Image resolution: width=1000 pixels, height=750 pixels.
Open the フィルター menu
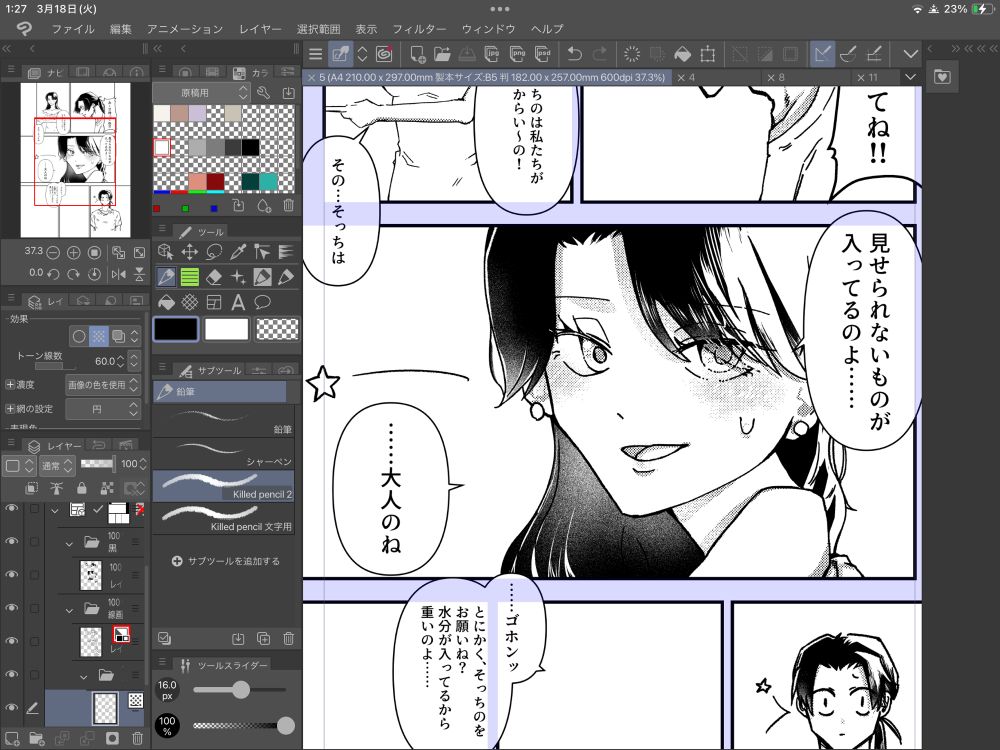(419, 29)
